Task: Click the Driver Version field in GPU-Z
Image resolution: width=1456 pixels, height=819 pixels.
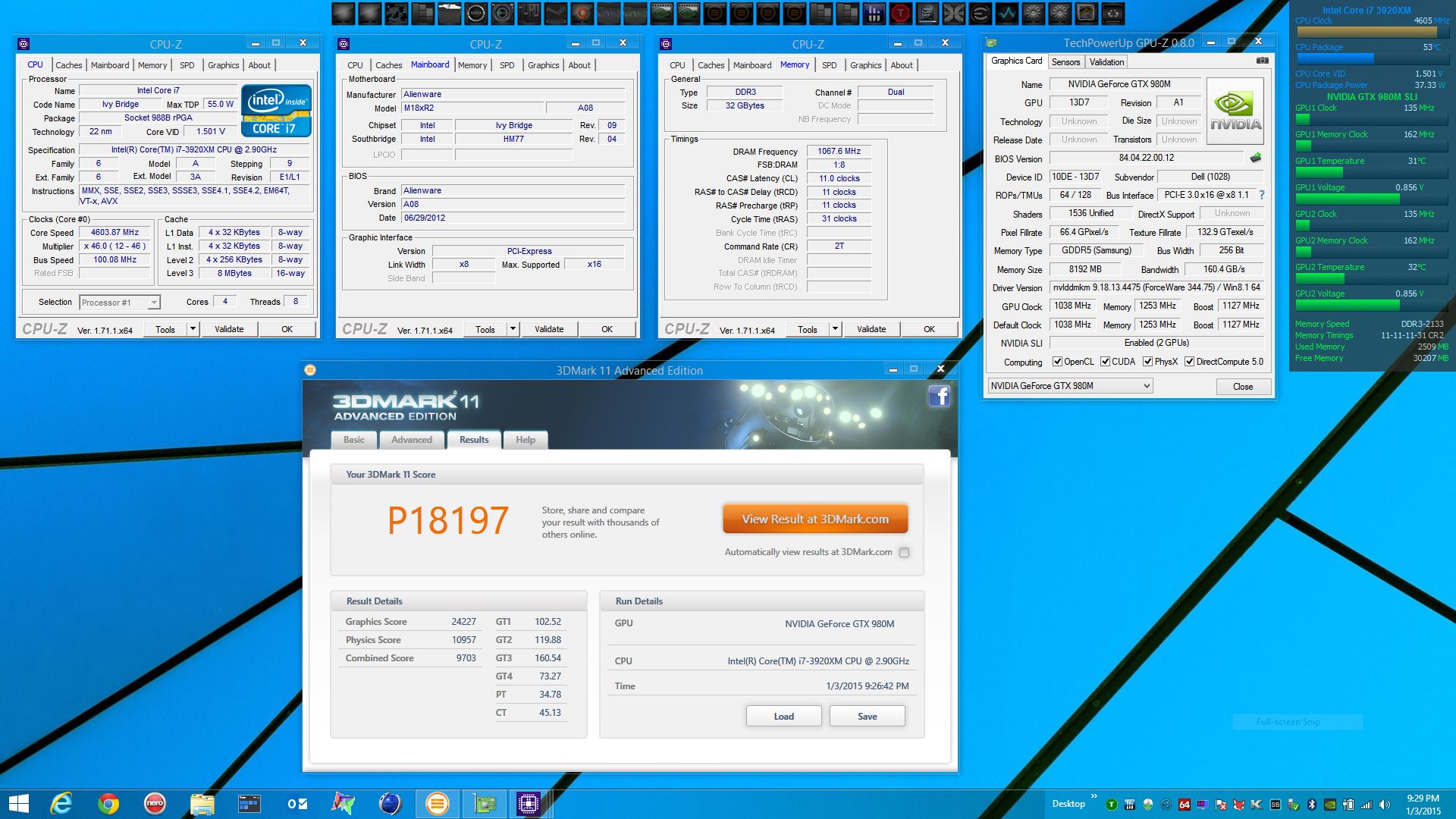Action: point(1156,288)
